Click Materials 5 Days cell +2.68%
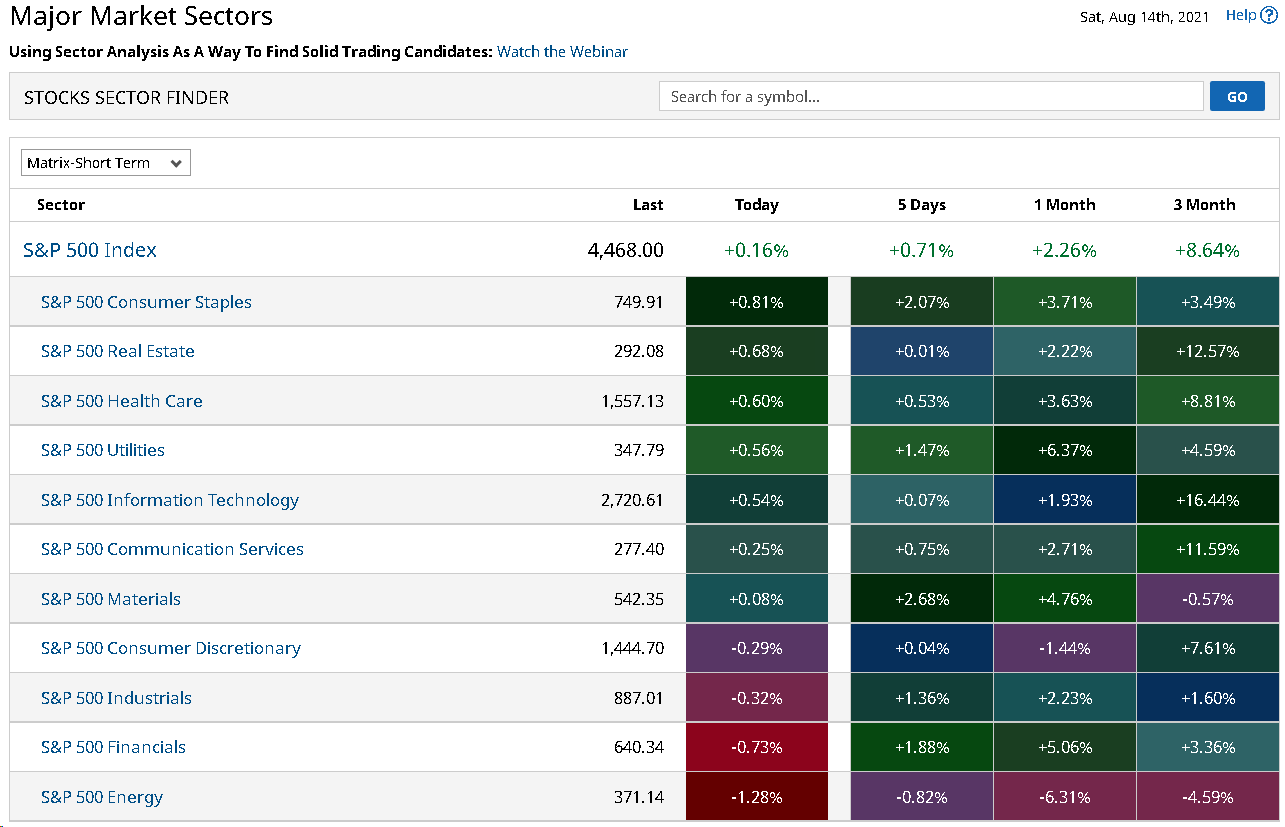 (922, 599)
